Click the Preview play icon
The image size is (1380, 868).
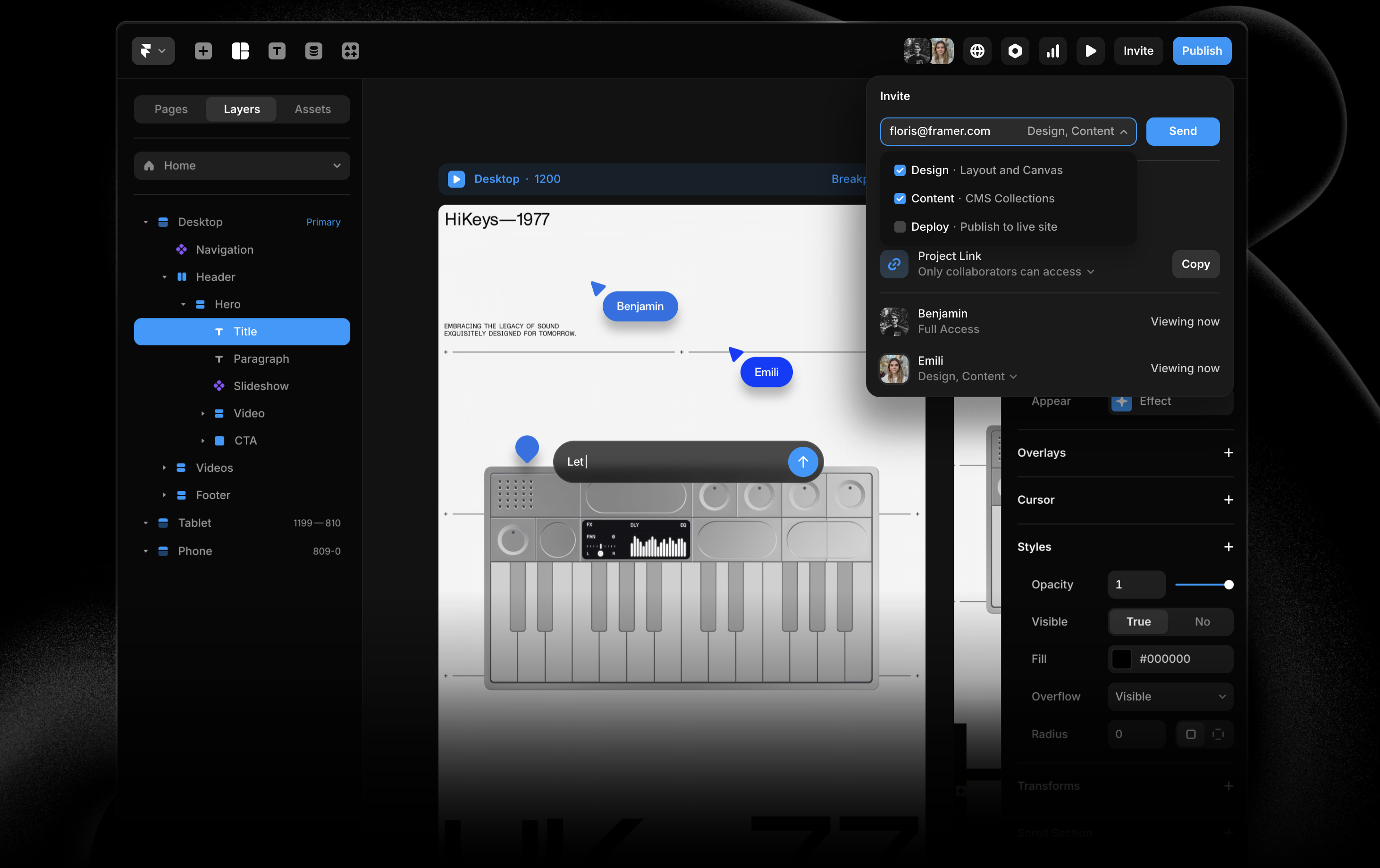(1090, 51)
